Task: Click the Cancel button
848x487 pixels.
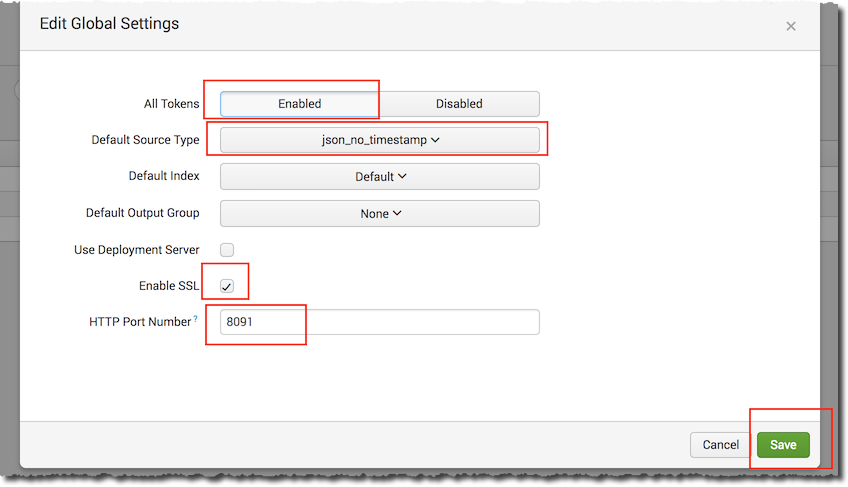Action: point(720,445)
